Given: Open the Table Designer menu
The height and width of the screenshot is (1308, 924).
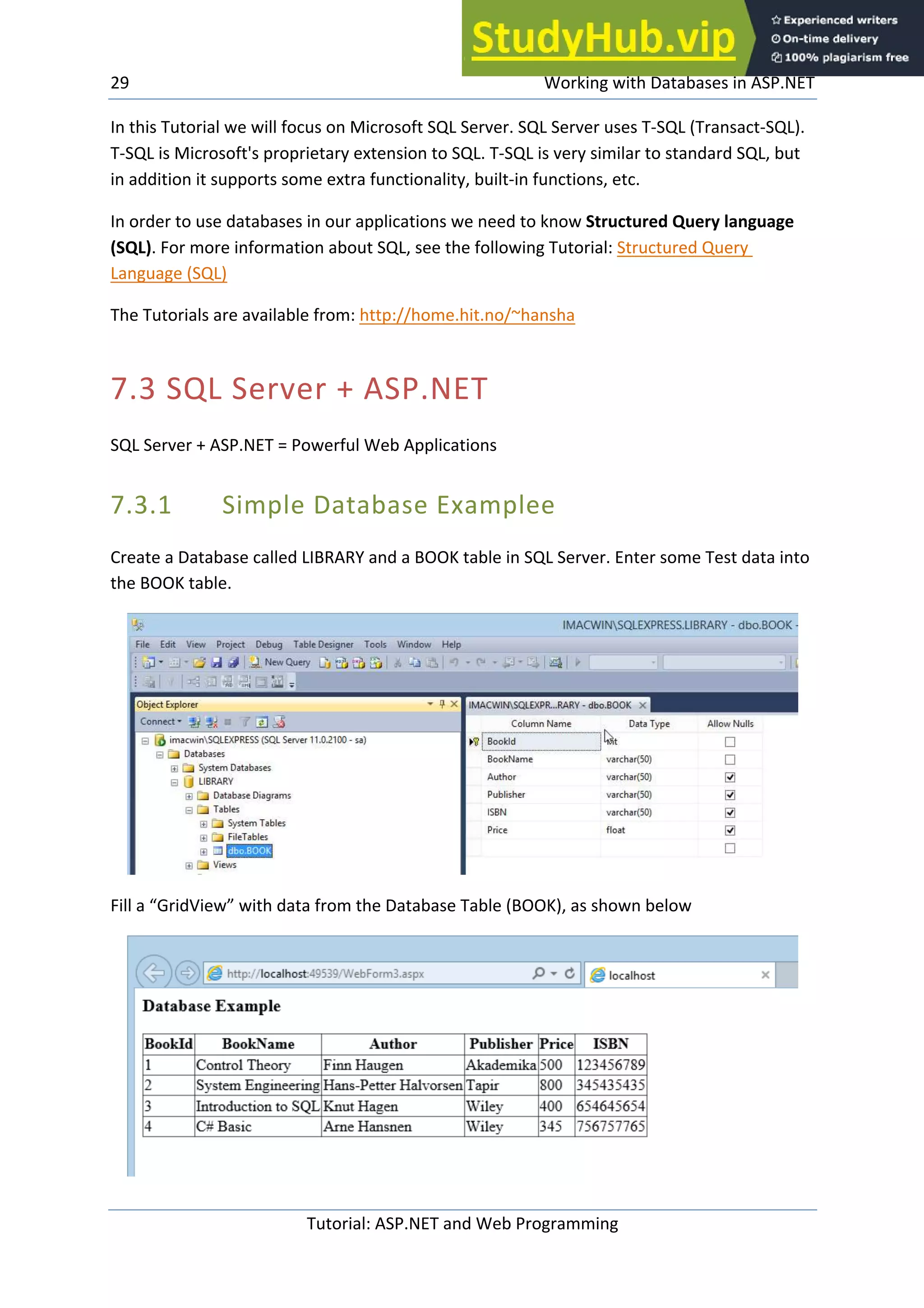Looking at the screenshot, I should (x=323, y=645).
